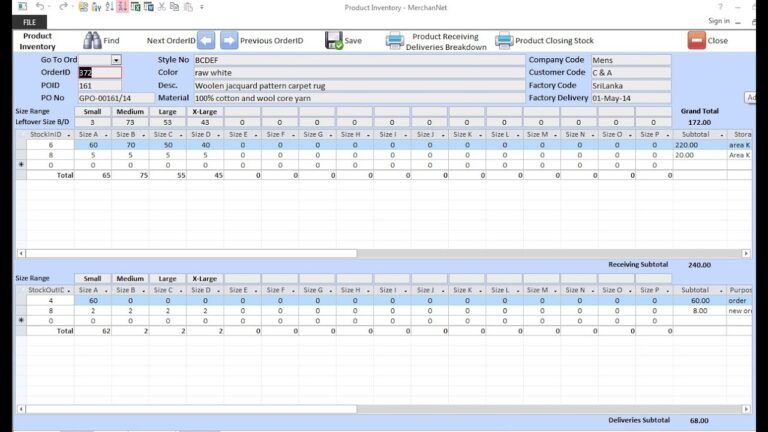Image resolution: width=768 pixels, height=432 pixels.
Task: Select row selector for StockInID 6
Action: click(x=22, y=145)
